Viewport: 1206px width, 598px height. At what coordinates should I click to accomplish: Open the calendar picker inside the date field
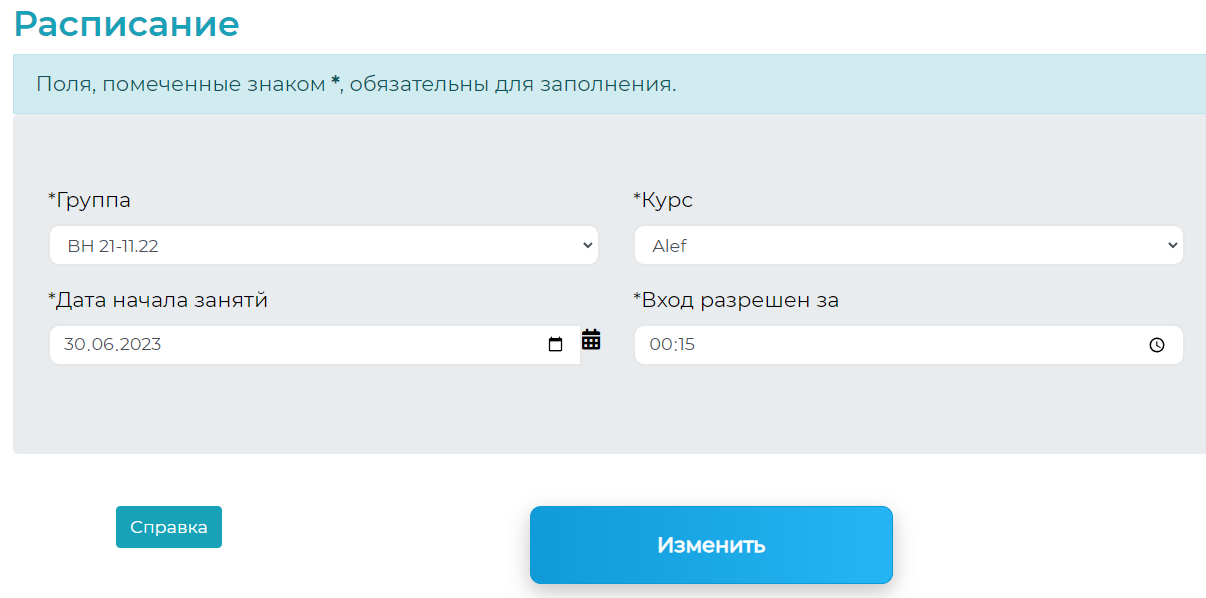coord(556,345)
